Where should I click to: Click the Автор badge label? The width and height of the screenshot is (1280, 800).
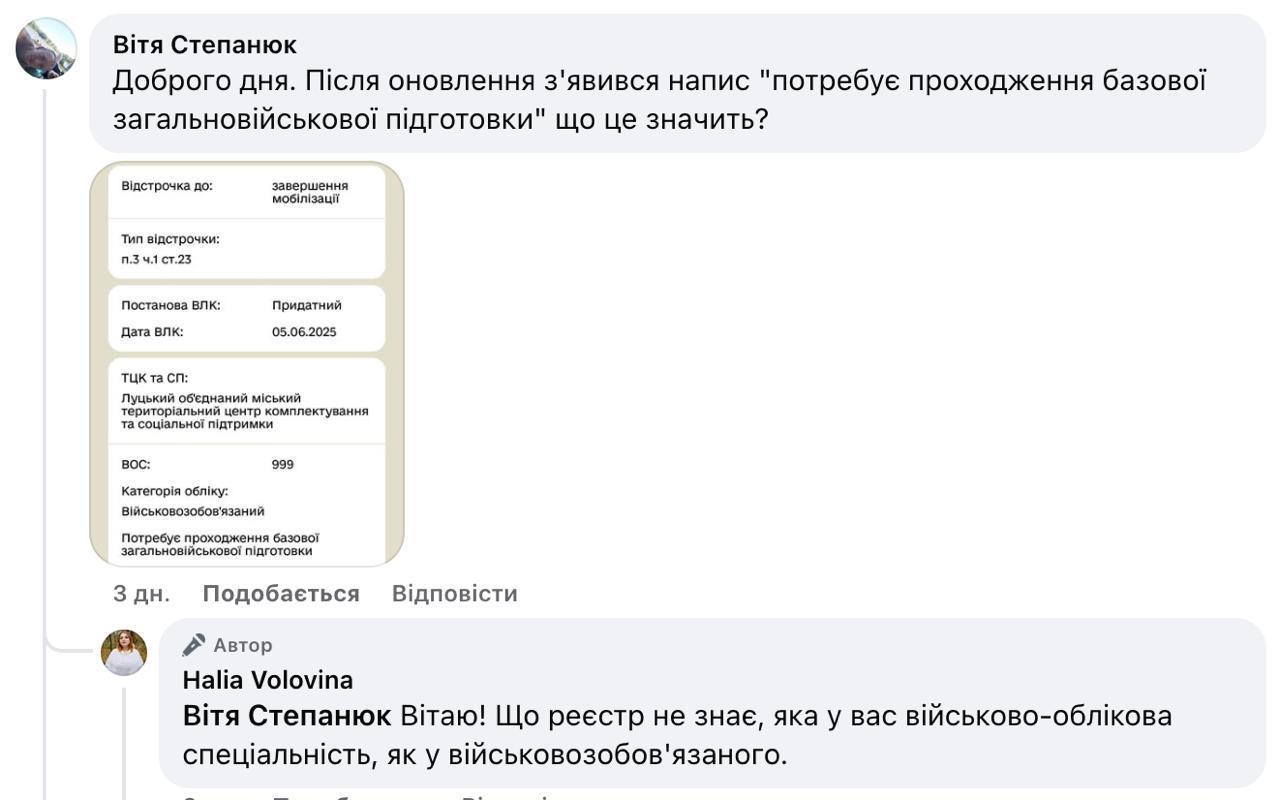point(243,645)
